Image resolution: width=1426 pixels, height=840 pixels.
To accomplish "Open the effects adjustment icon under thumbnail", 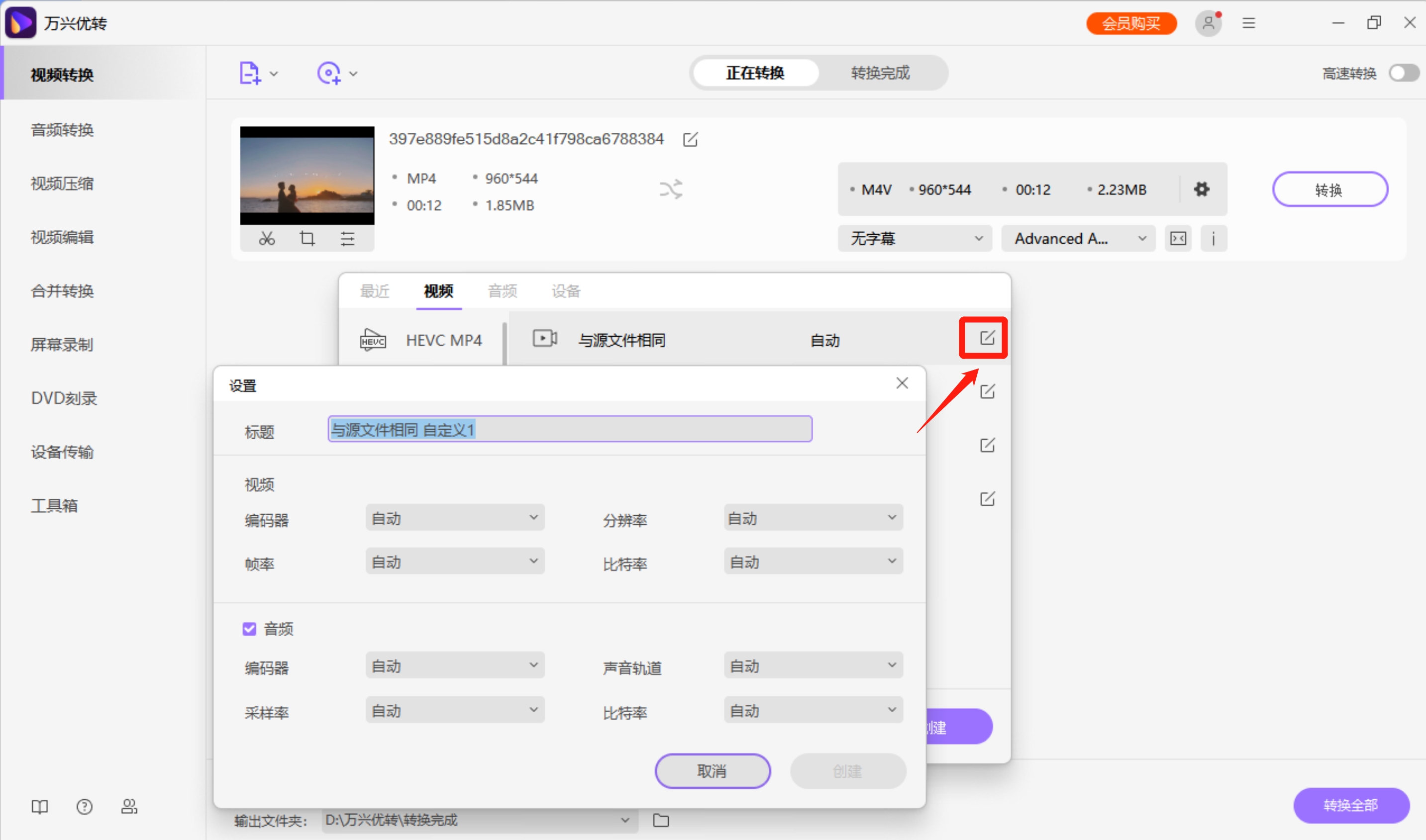I will click(x=348, y=238).
